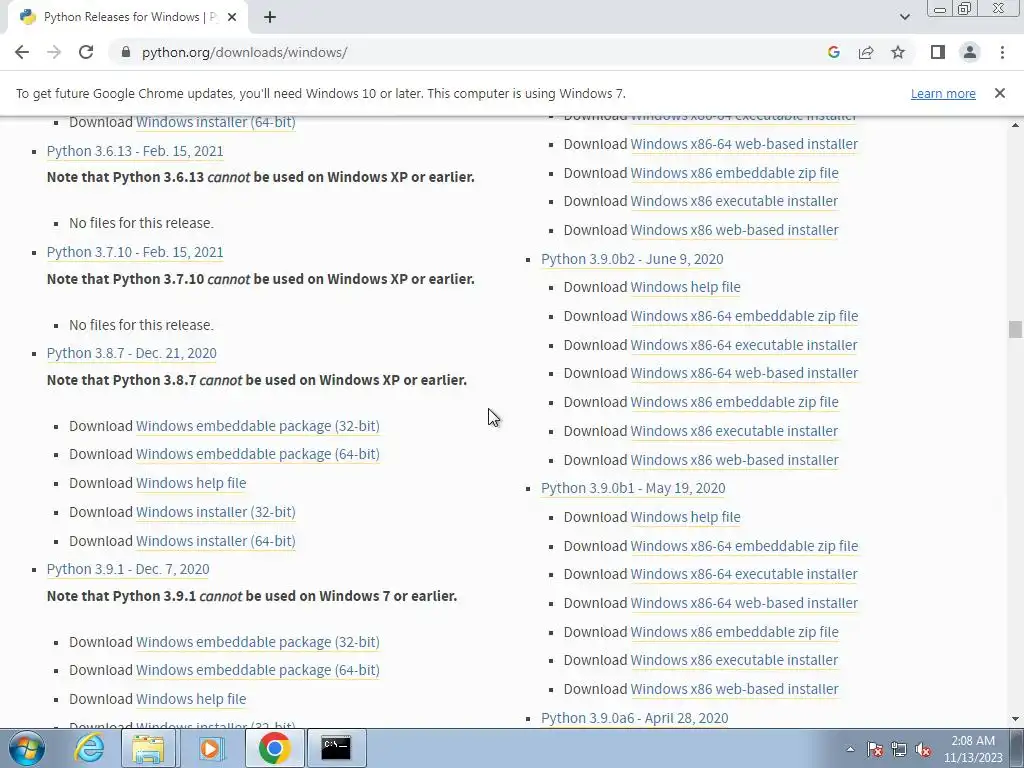
Task: Switch to Chrome in the taskbar
Action: pos(274,748)
